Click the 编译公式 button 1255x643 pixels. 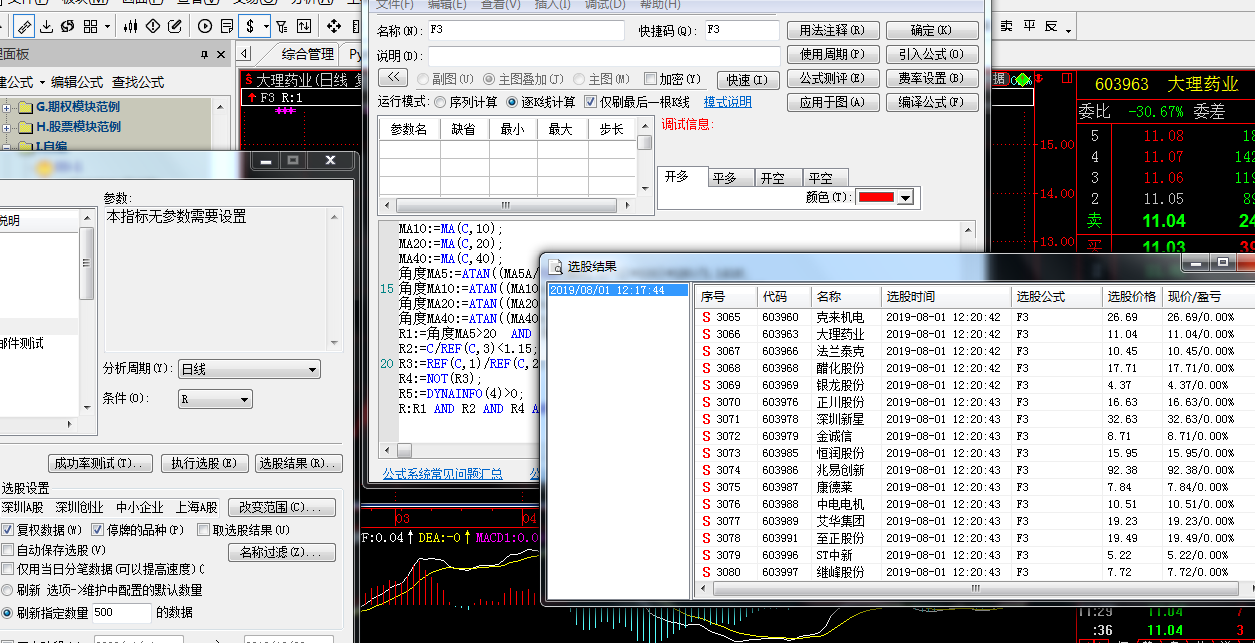(x=931, y=102)
